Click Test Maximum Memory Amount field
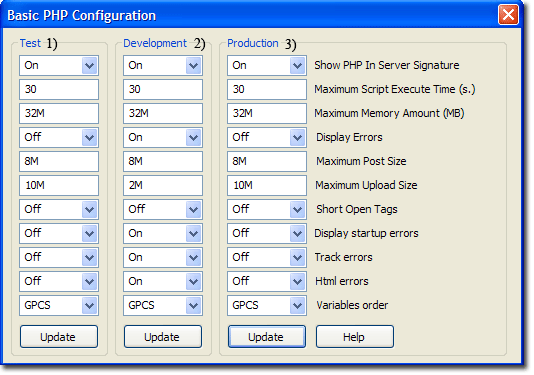Viewport: 534px width, 375px height. (x=59, y=113)
